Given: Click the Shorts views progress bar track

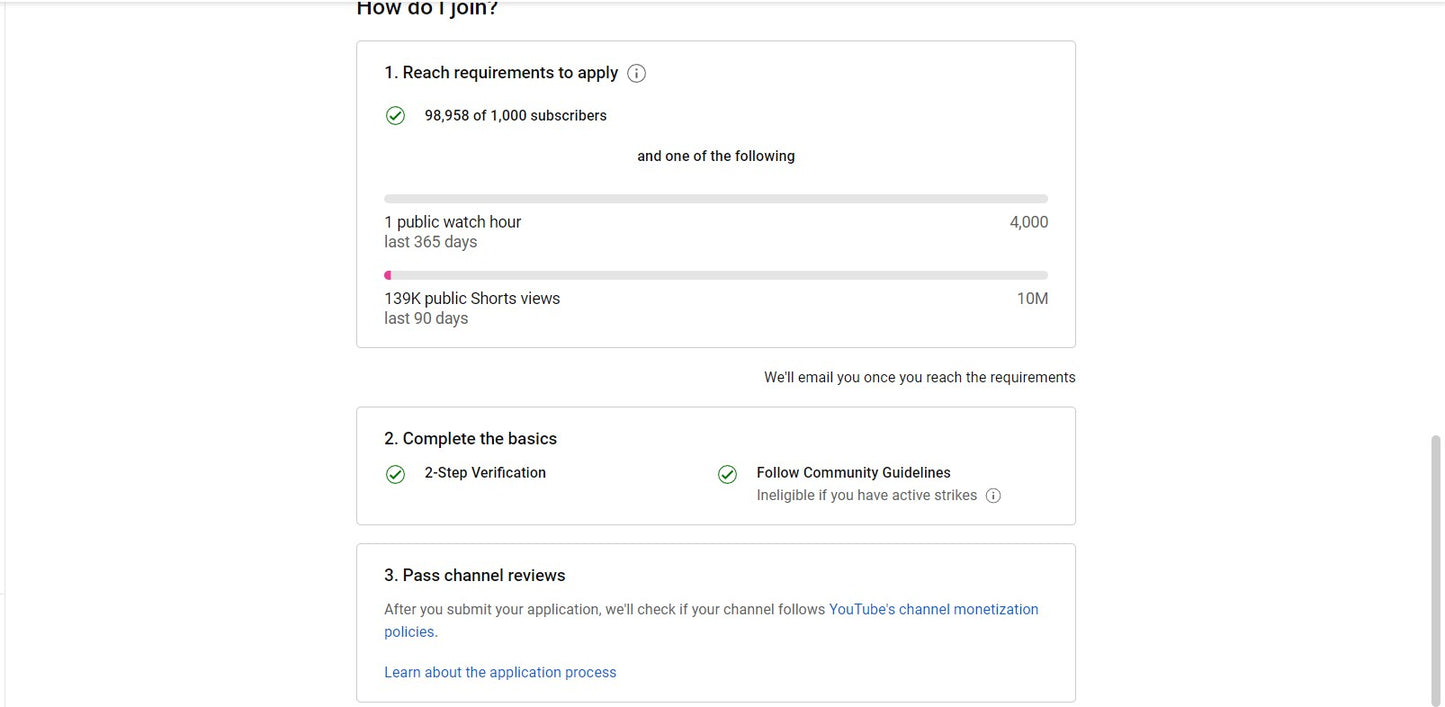Looking at the screenshot, I should click(x=716, y=275).
